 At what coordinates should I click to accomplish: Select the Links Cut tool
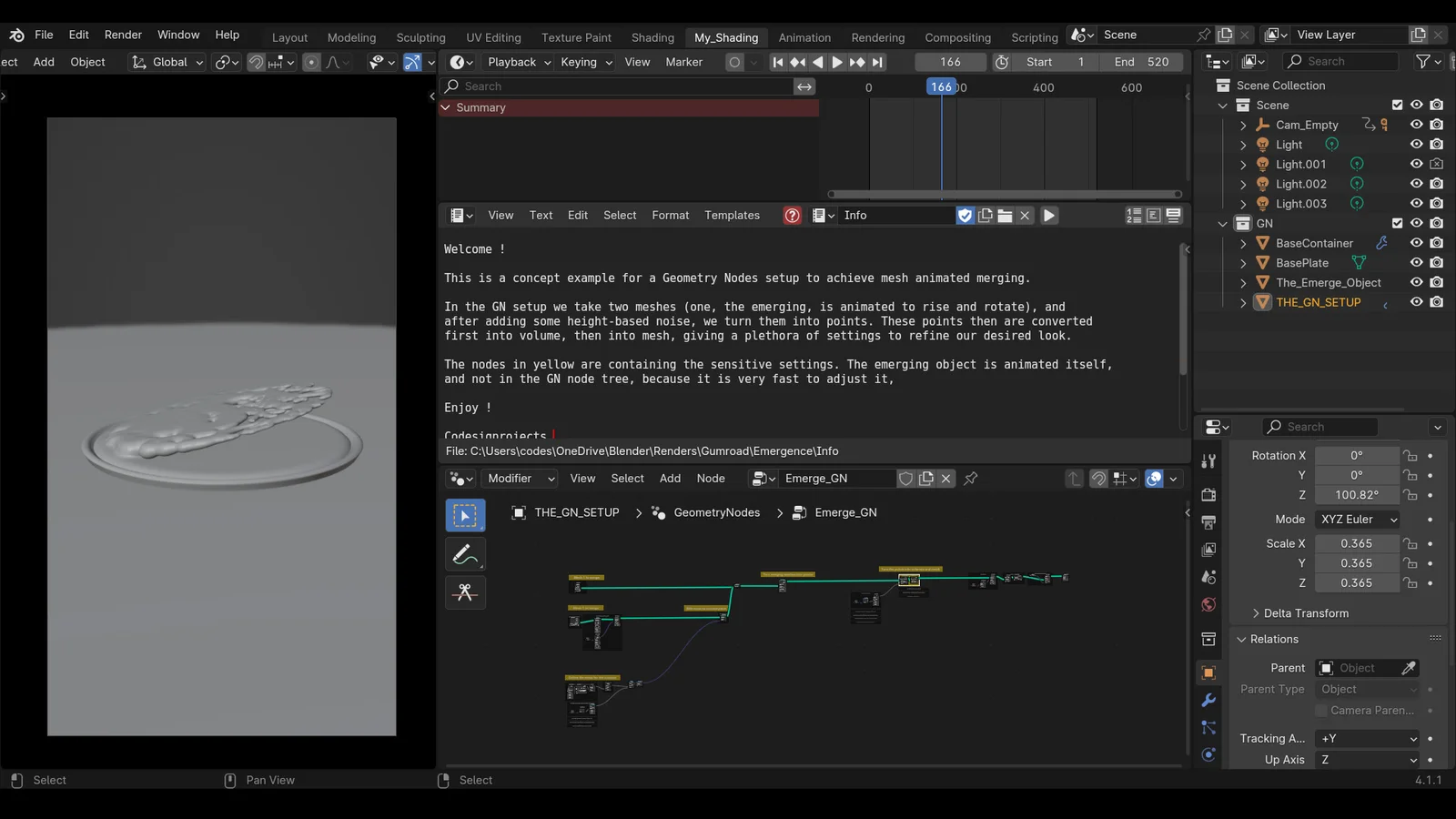point(465,592)
